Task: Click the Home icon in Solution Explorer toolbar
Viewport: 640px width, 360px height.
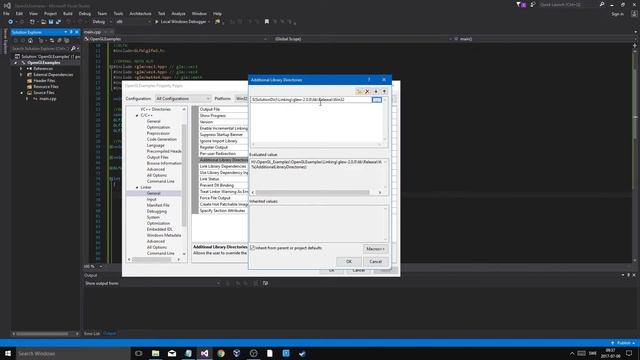Action: point(31,40)
